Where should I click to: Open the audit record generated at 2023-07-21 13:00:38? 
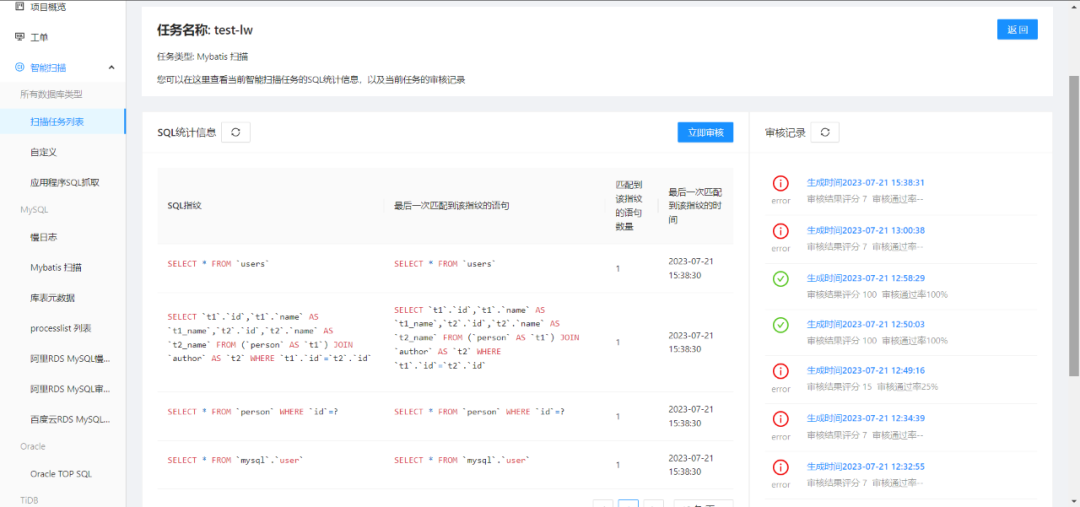click(866, 230)
